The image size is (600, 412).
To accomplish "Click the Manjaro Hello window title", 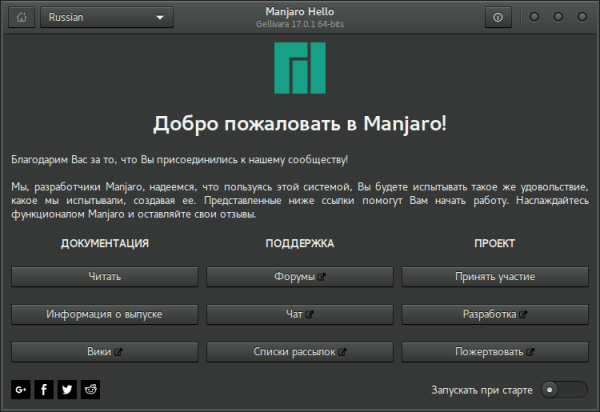I will click(300, 11).
